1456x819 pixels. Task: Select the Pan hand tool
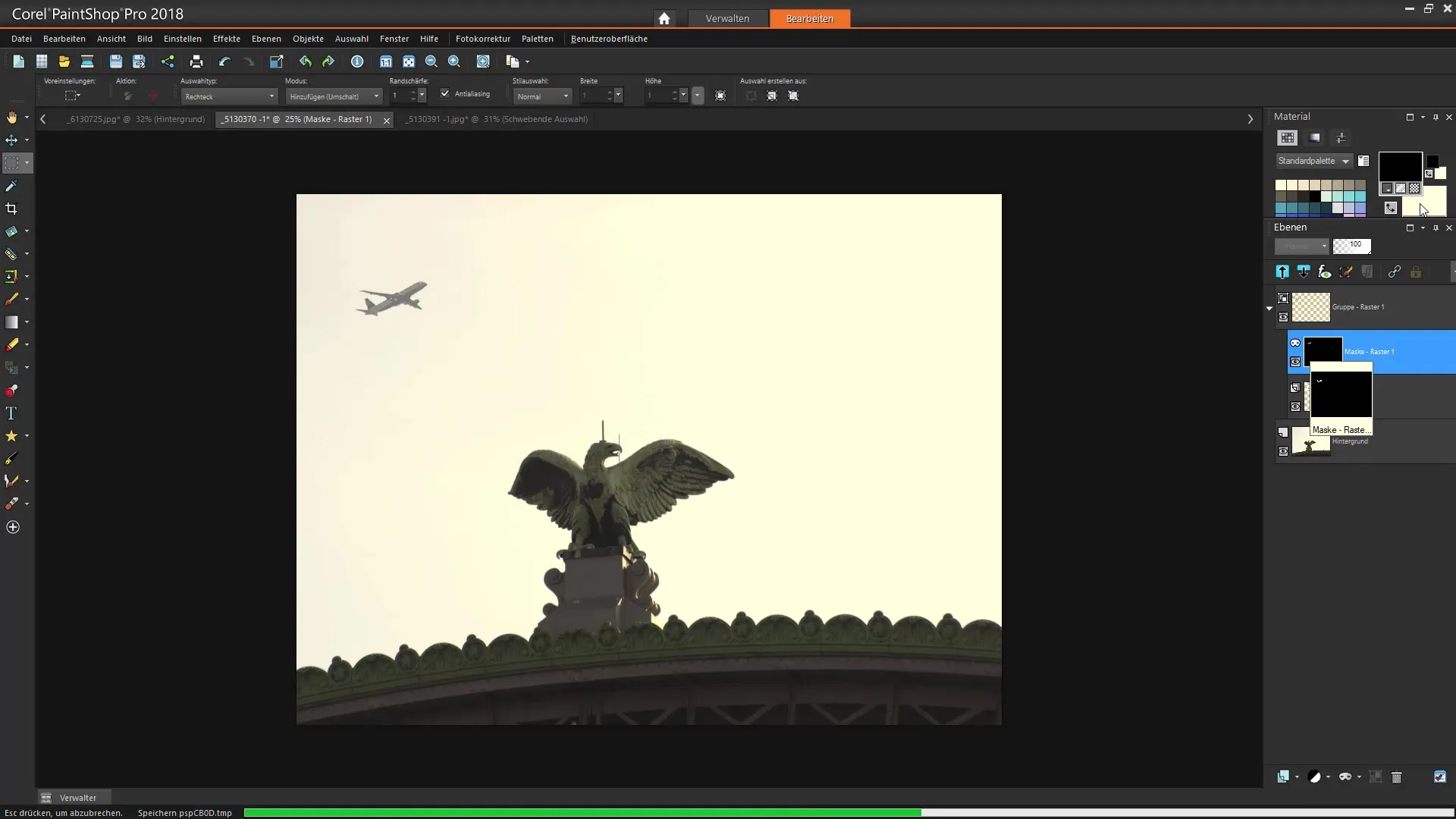11,118
